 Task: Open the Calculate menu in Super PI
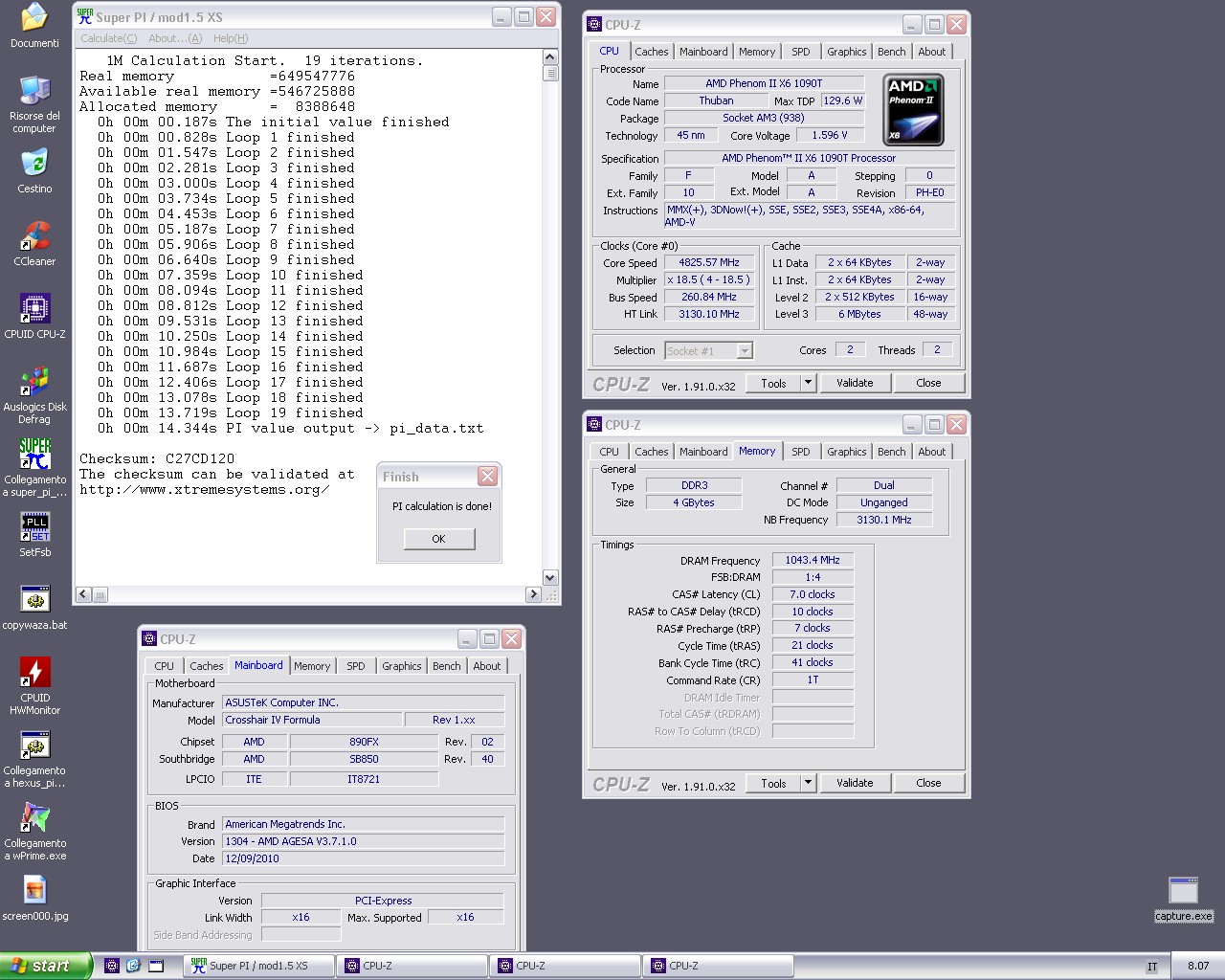[108, 38]
